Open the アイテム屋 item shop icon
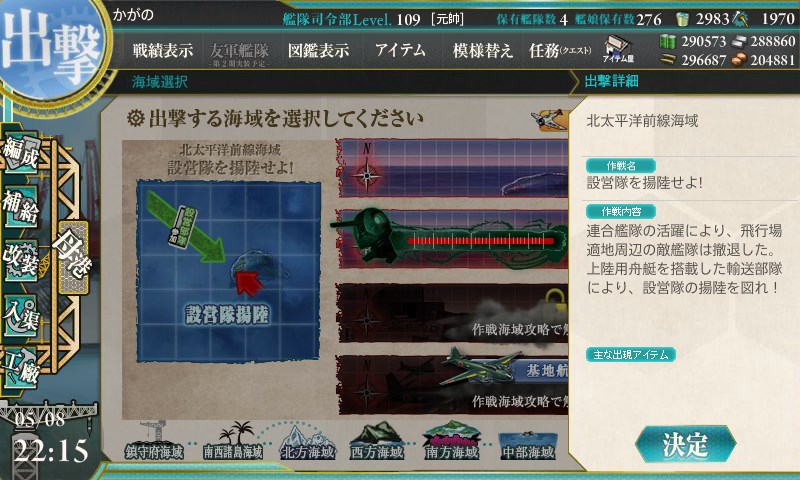Viewport: 800px width, 480px height. click(x=618, y=49)
